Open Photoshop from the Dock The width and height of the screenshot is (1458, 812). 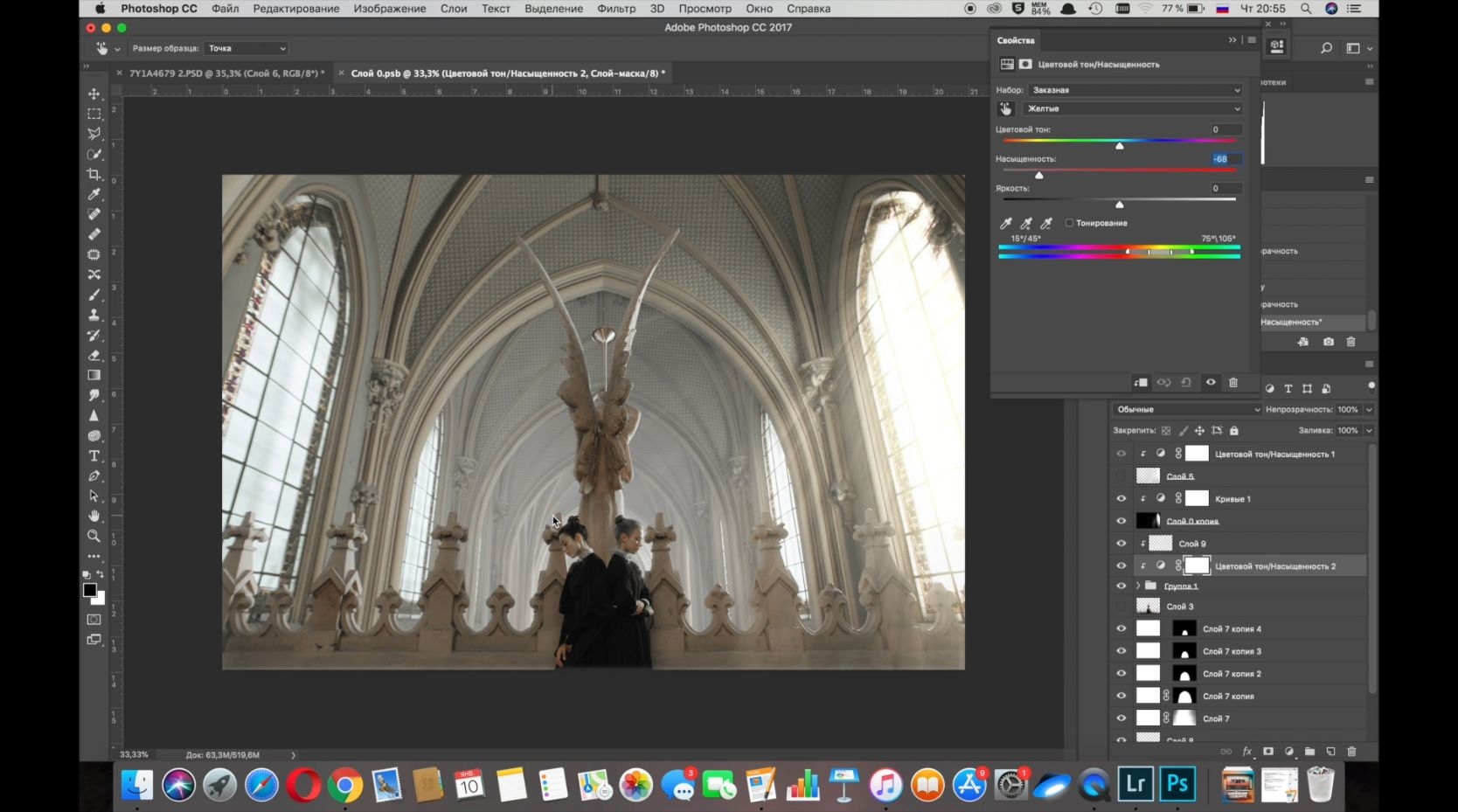pyautogui.click(x=1177, y=785)
